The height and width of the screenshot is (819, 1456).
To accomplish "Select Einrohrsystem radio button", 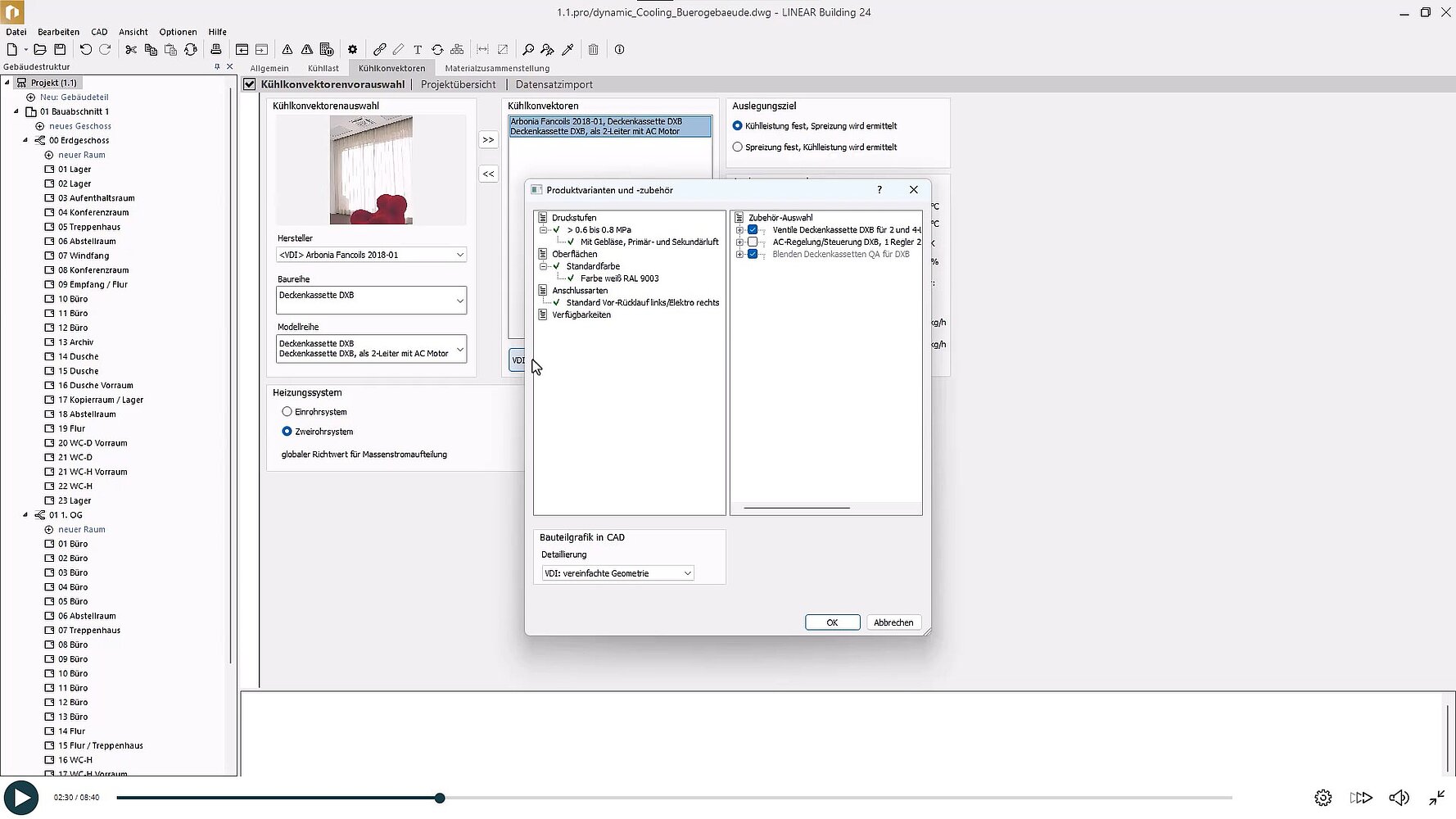I will [287, 412].
